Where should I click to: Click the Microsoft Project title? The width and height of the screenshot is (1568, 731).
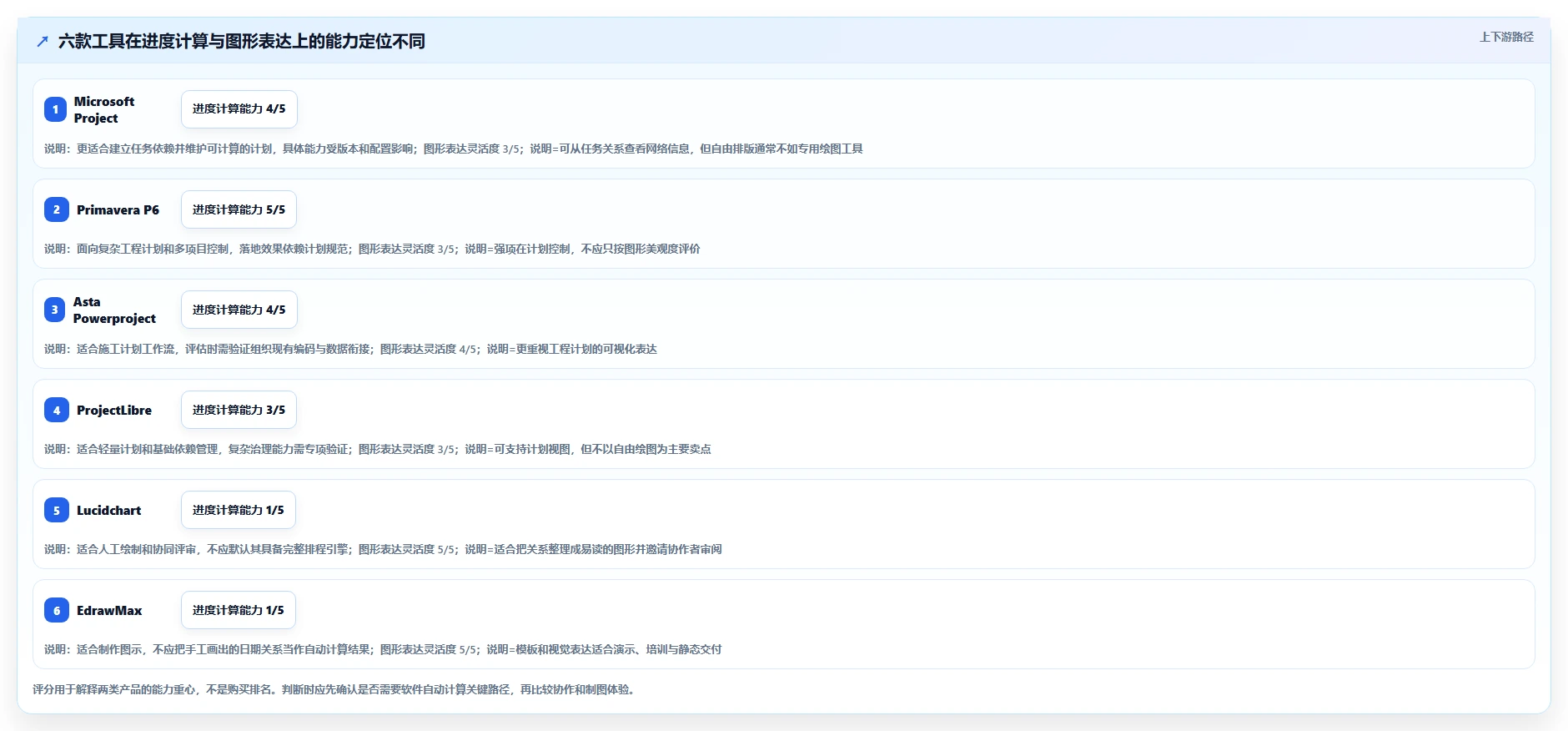[x=104, y=109]
